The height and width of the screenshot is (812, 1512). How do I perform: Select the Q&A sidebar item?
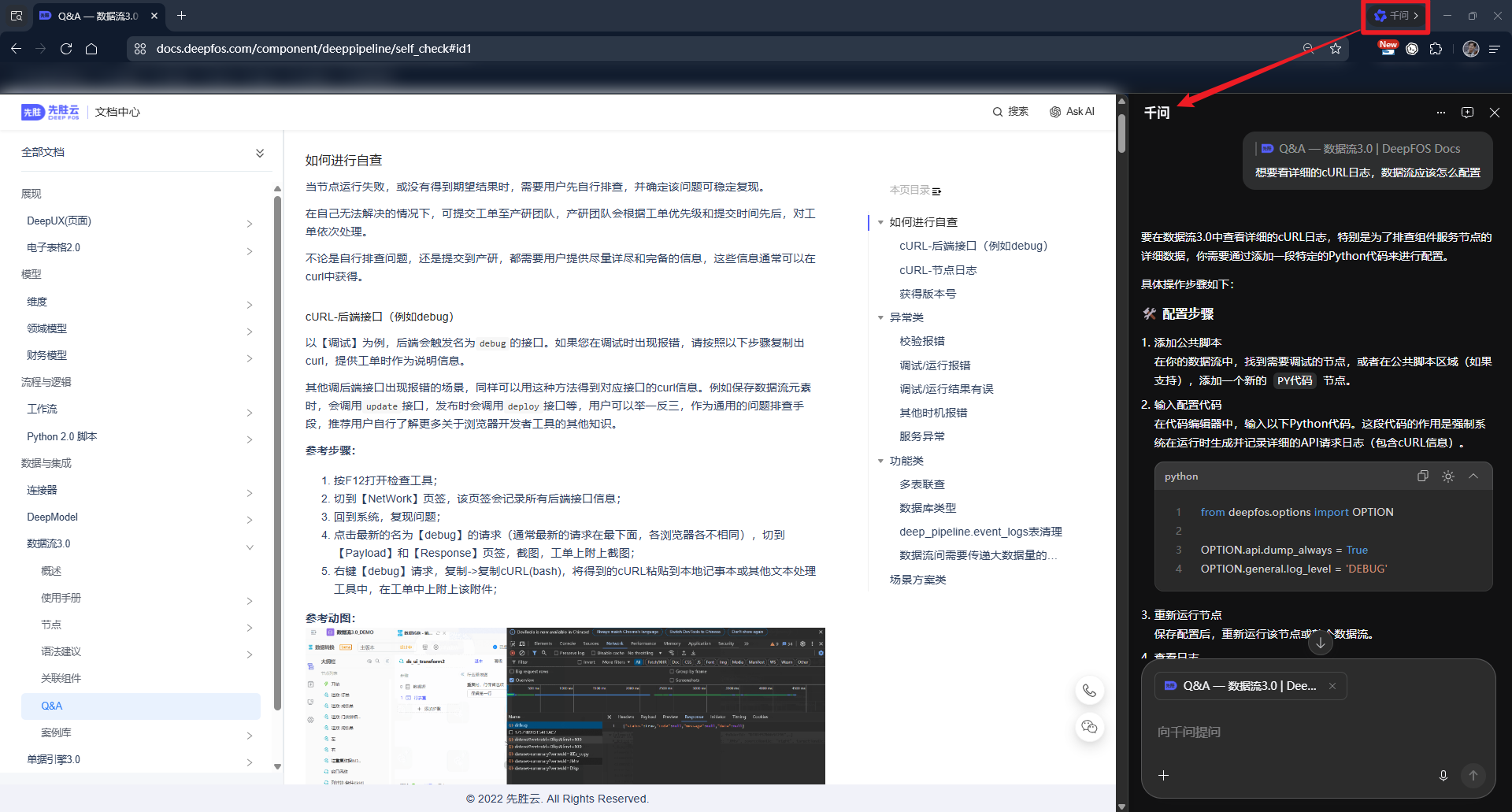click(140, 706)
